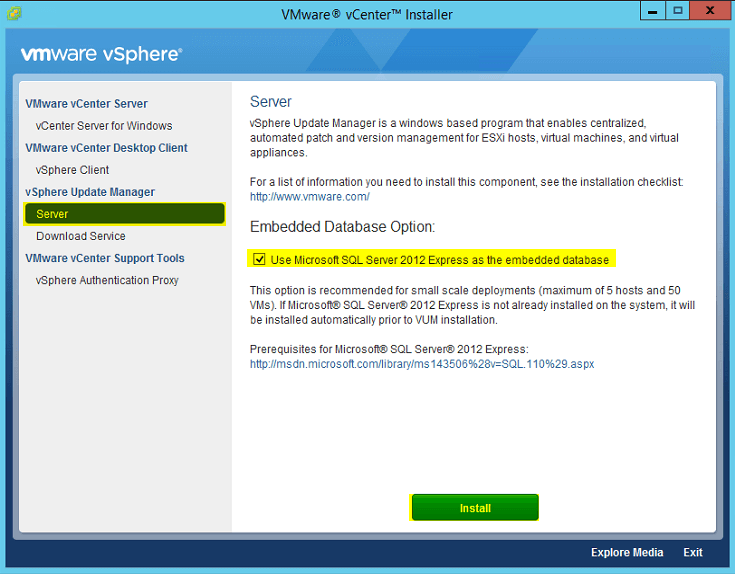Minimize the installer window
Image resolution: width=735 pixels, height=574 pixels.
click(652, 11)
